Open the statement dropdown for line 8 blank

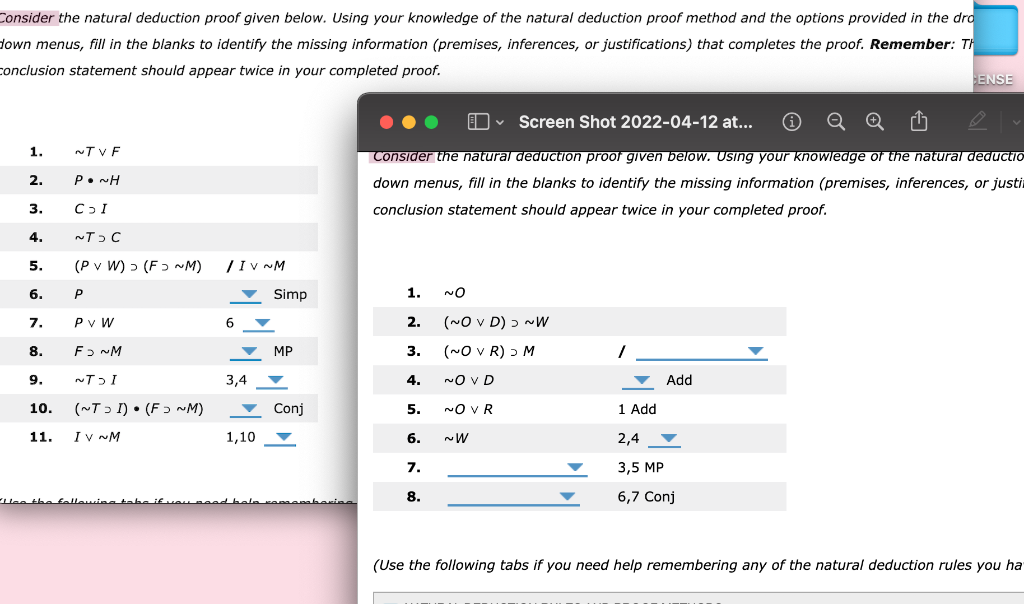(x=567, y=496)
